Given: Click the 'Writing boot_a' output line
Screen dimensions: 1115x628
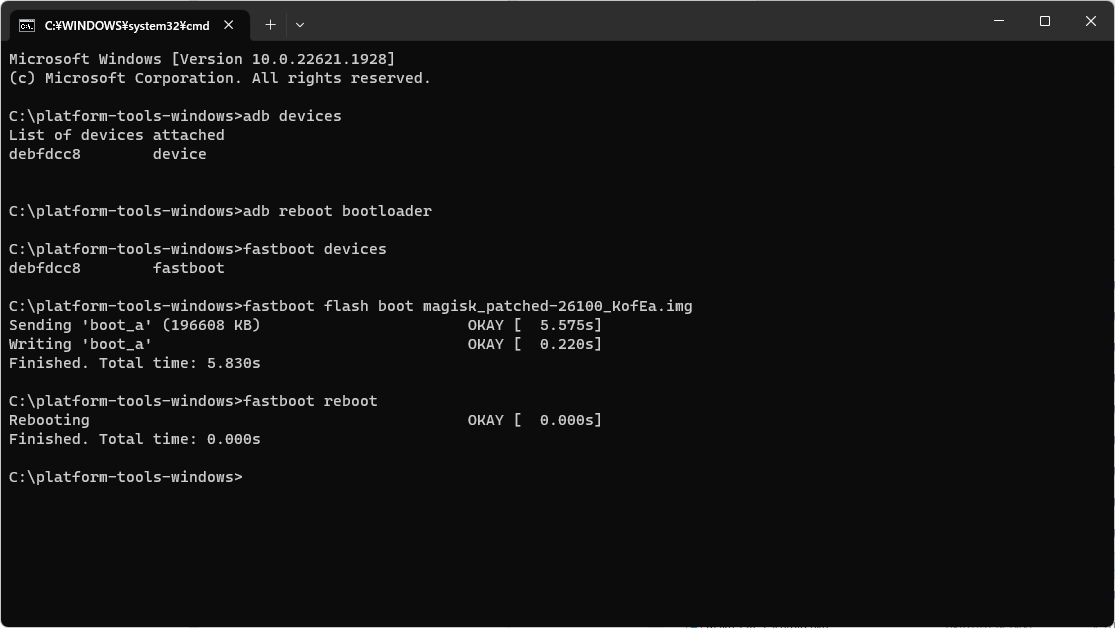Looking at the screenshot, I should (305, 344).
